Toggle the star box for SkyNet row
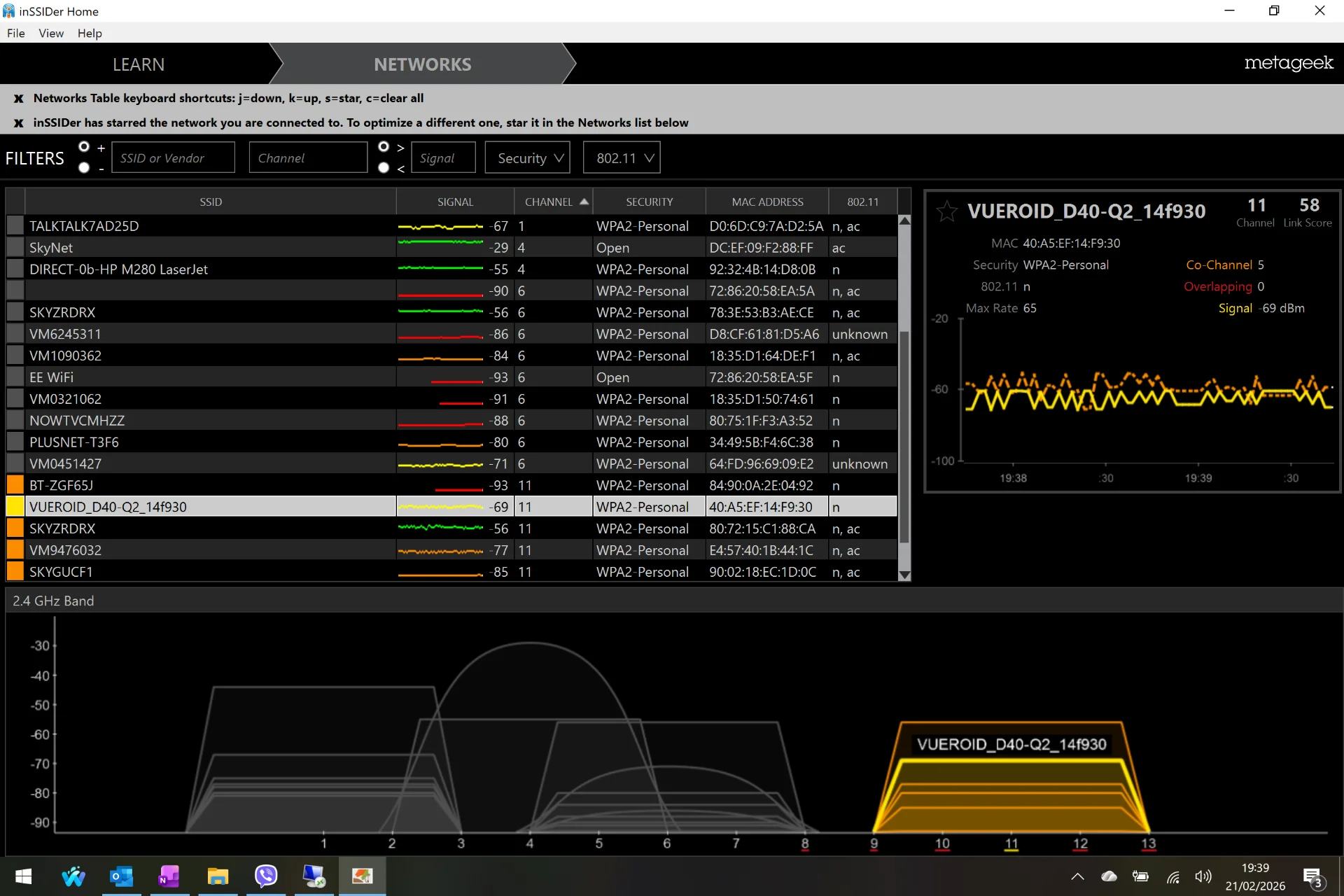 coord(15,248)
